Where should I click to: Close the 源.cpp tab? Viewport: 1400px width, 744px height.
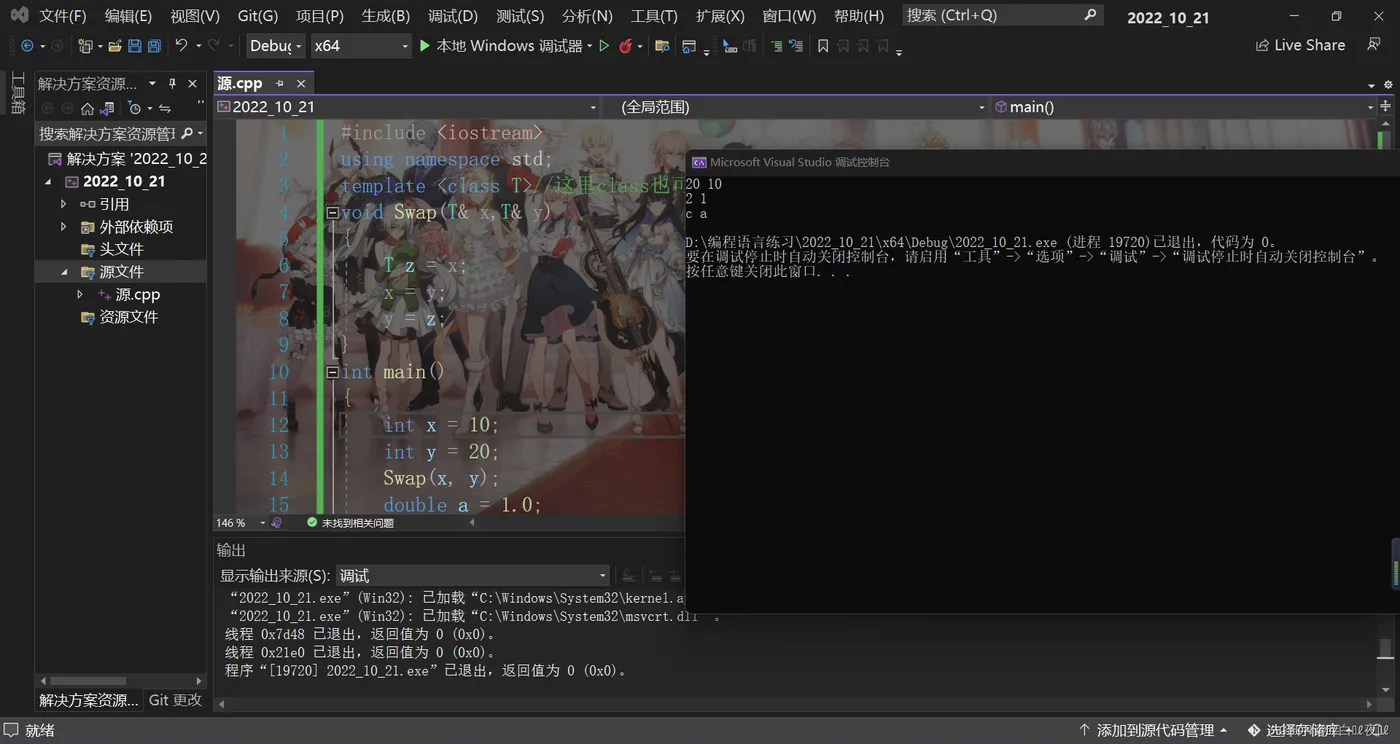coord(300,83)
